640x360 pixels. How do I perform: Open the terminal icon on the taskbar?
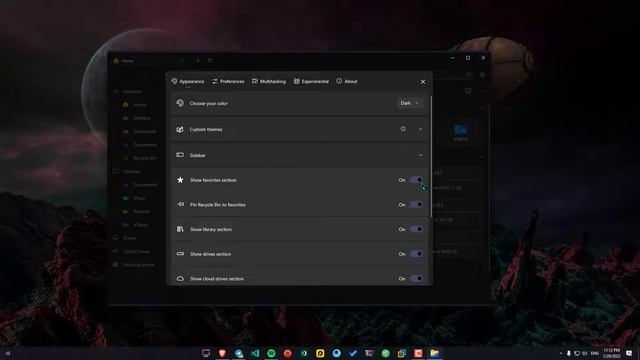pyautogui.click(x=369, y=353)
